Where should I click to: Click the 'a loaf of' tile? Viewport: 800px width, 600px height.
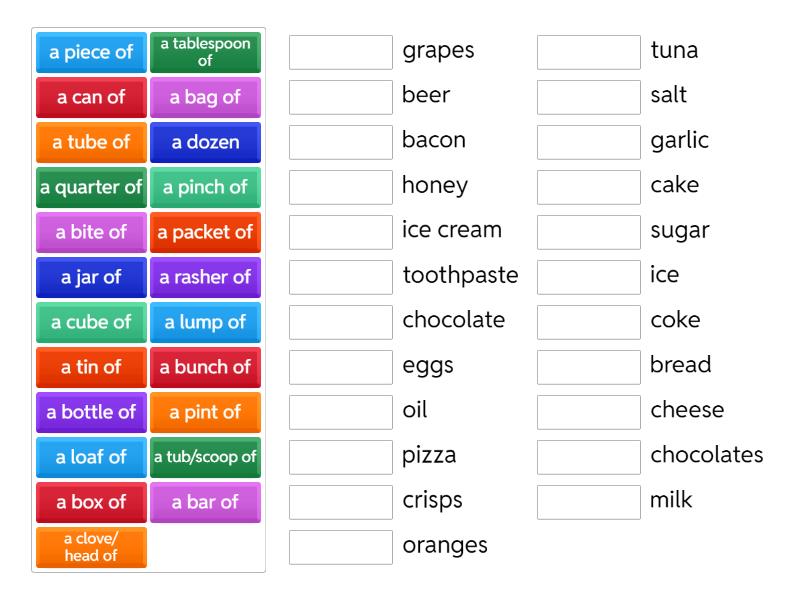[91, 458]
